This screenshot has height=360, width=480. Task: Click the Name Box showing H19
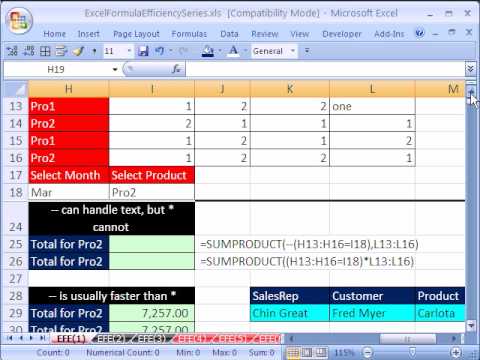click(x=57, y=69)
